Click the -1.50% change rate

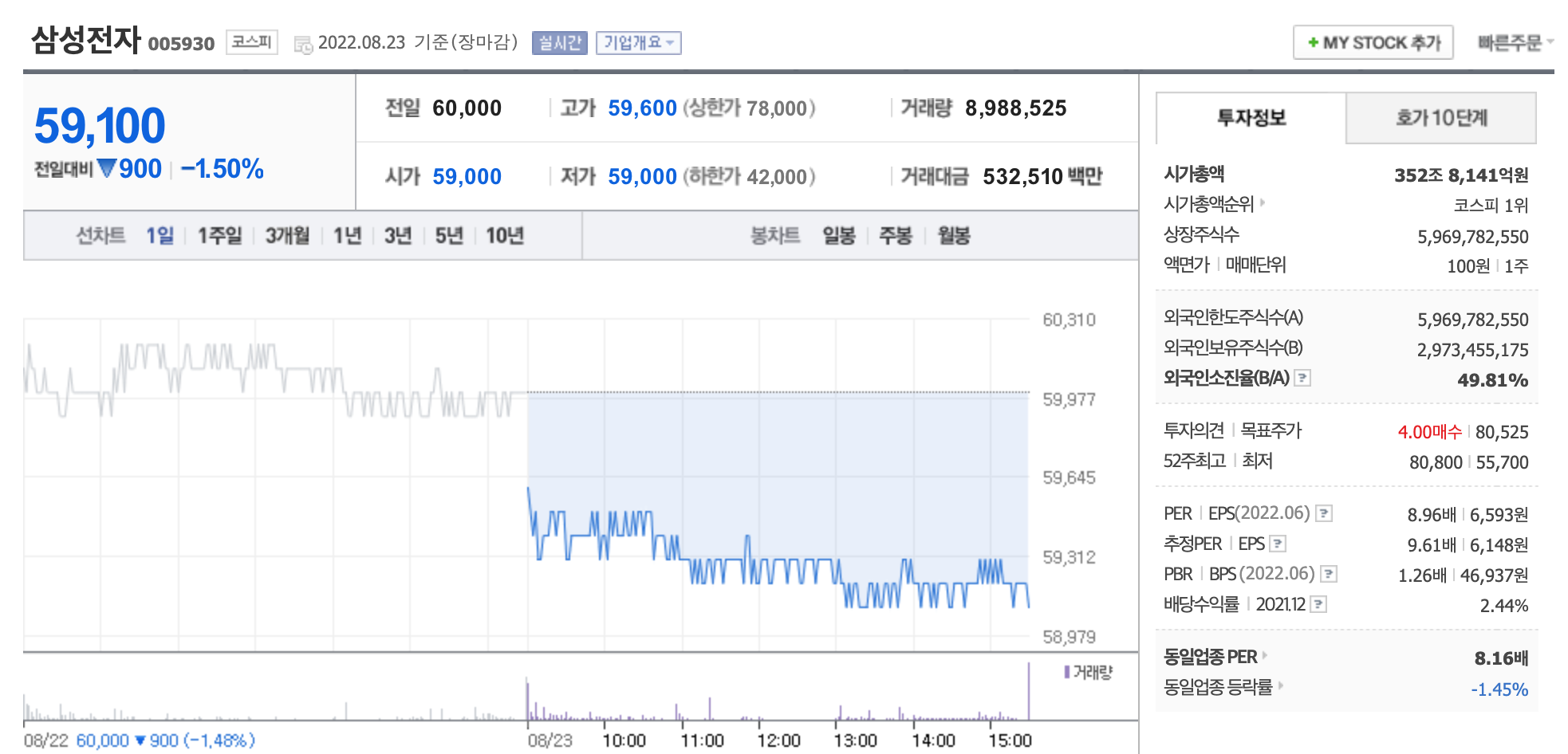click(223, 169)
